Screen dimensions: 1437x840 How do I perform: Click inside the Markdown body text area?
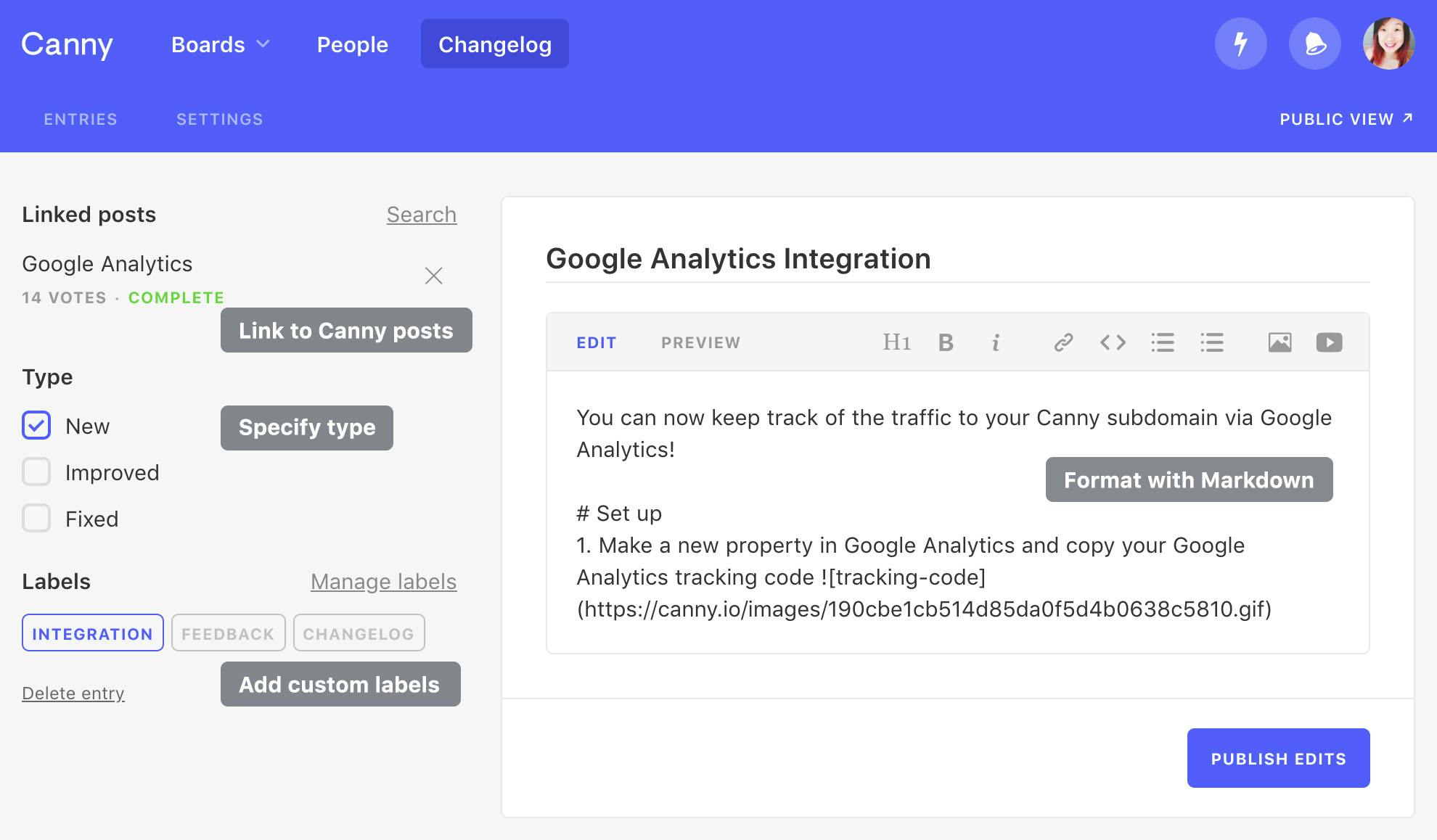(958, 512)
